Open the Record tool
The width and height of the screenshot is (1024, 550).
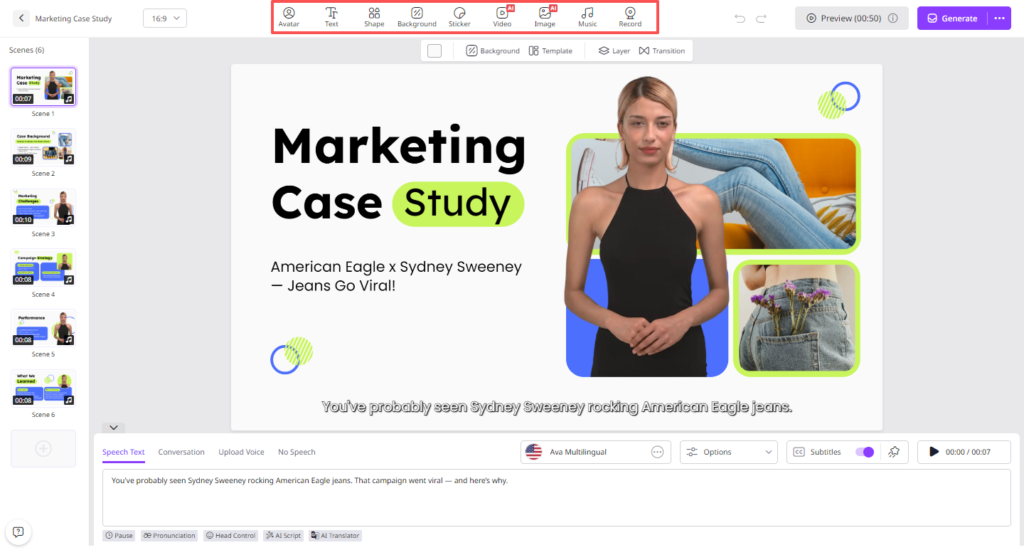(x=630, y=17)
